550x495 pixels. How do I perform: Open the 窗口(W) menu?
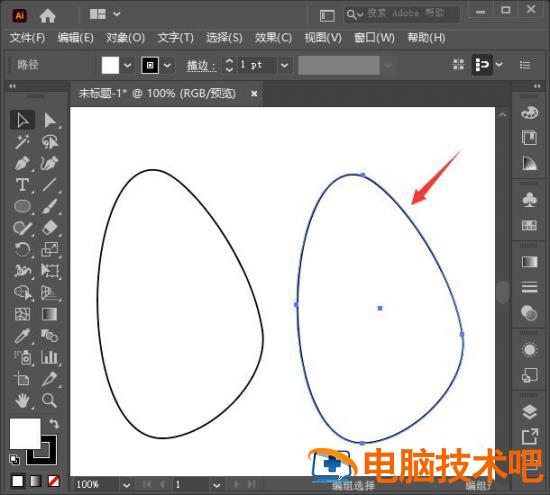374,38
